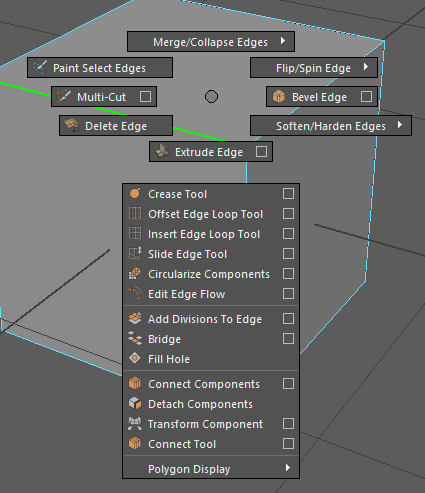Click the Edit Edge Flow icon
The height and width of the screenshot is (493, 425).
point(135,293)
